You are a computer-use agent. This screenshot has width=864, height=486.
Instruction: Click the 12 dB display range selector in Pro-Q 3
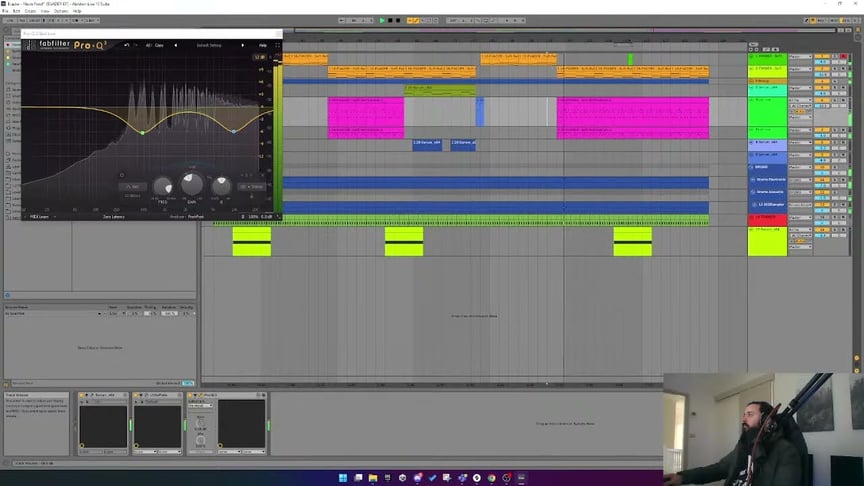coord(259,57)
